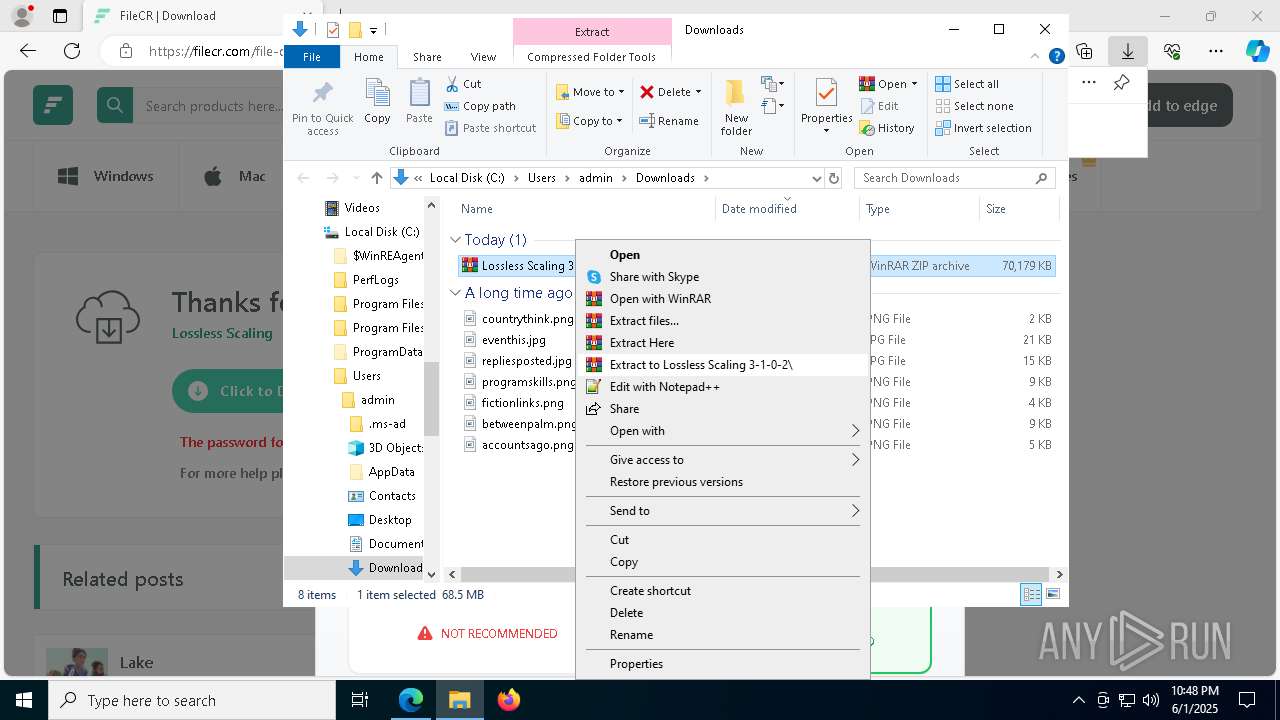The height and width of the screenshot is (720, 1280).
Task: Click Copy path in ribbon
Action: [480, 106]
